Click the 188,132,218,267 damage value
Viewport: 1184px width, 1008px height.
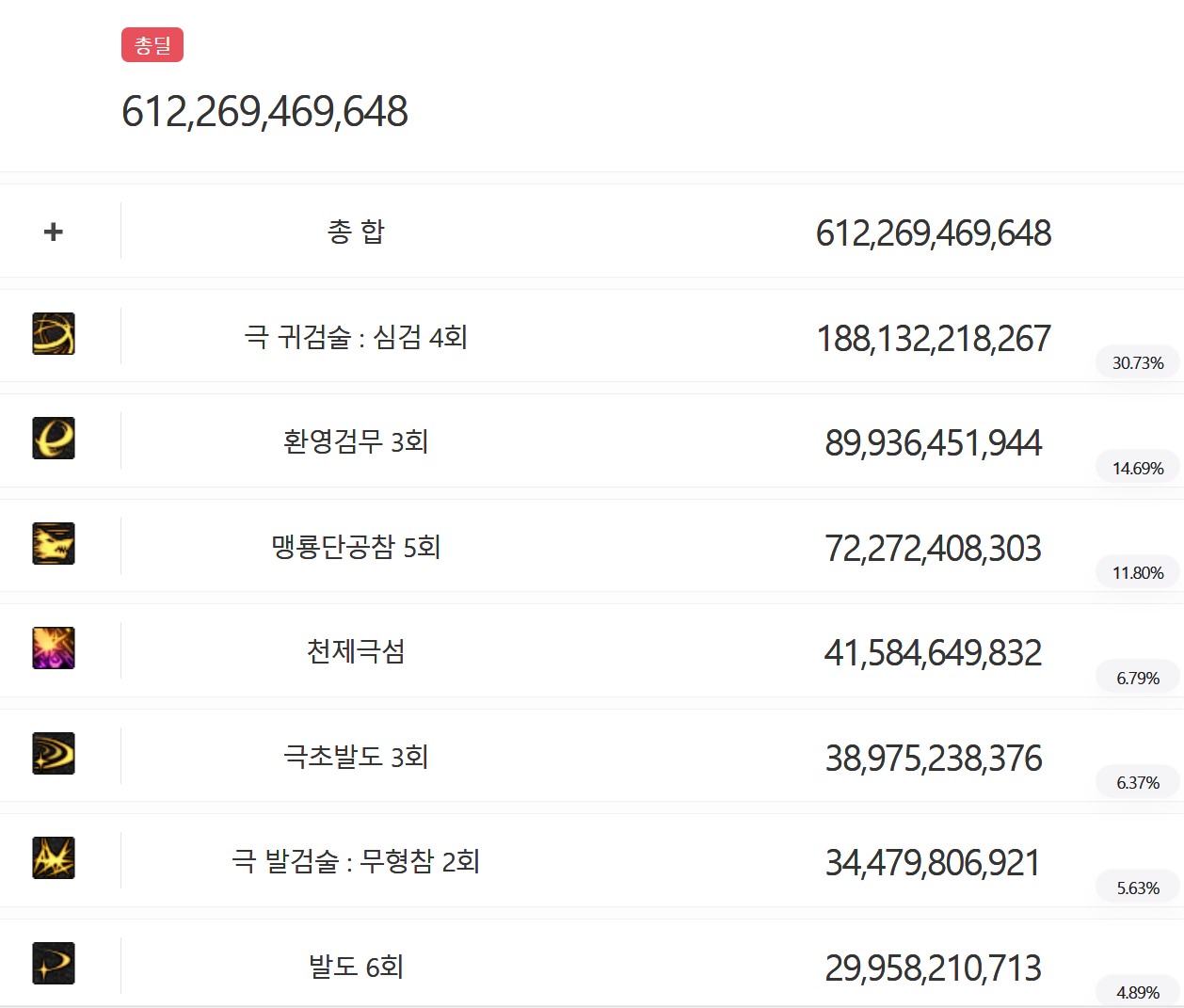pyautogui.click(x=933, y=339)
